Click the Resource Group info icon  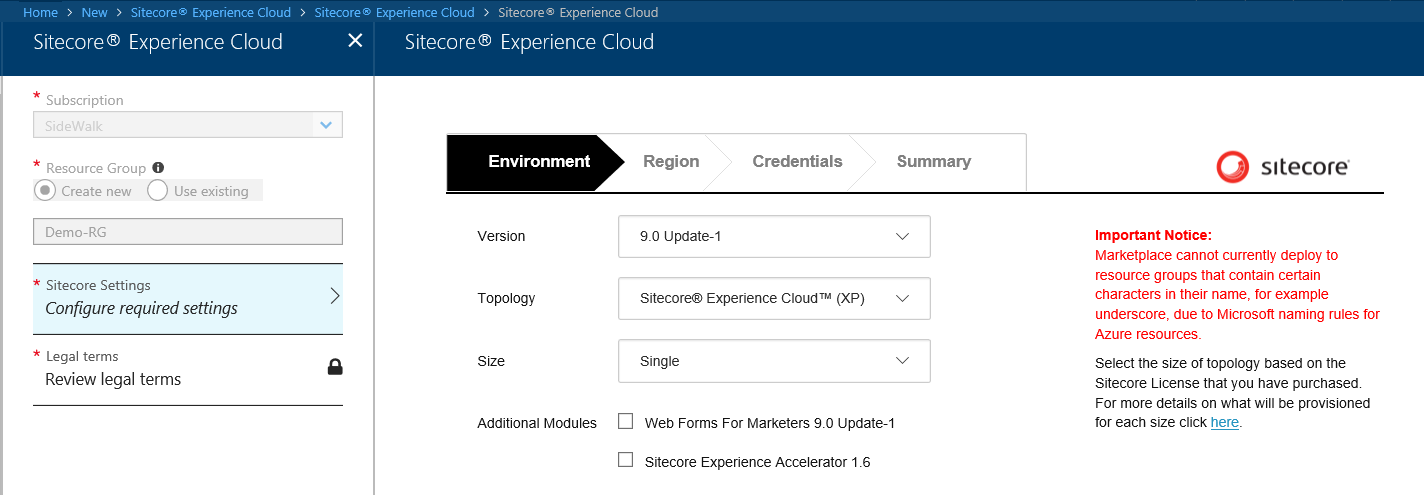(x=158, y=168)
